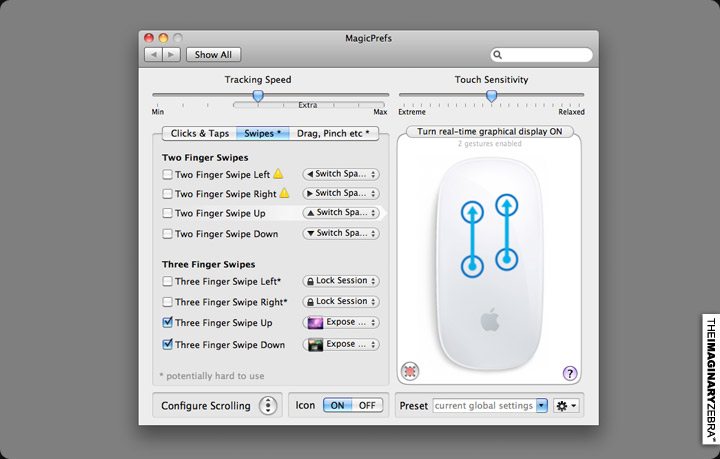Viewport: 720px width, 459px height.
Task: Open the Two Finger Swipe Down action dropdown
Action: 341,233
